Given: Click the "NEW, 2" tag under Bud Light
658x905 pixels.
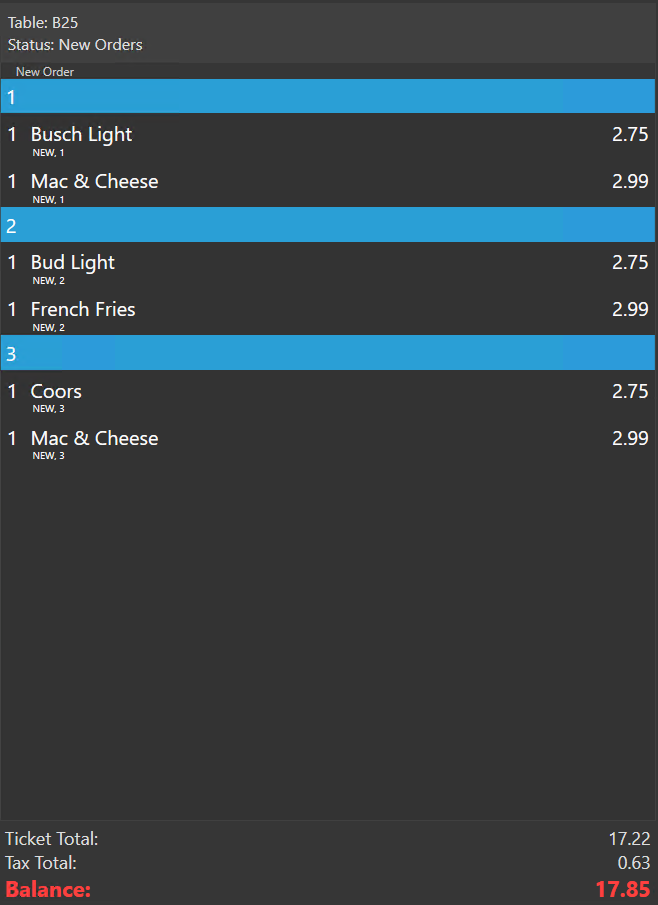Looking at the screenshot, I should tap(48, 281).
